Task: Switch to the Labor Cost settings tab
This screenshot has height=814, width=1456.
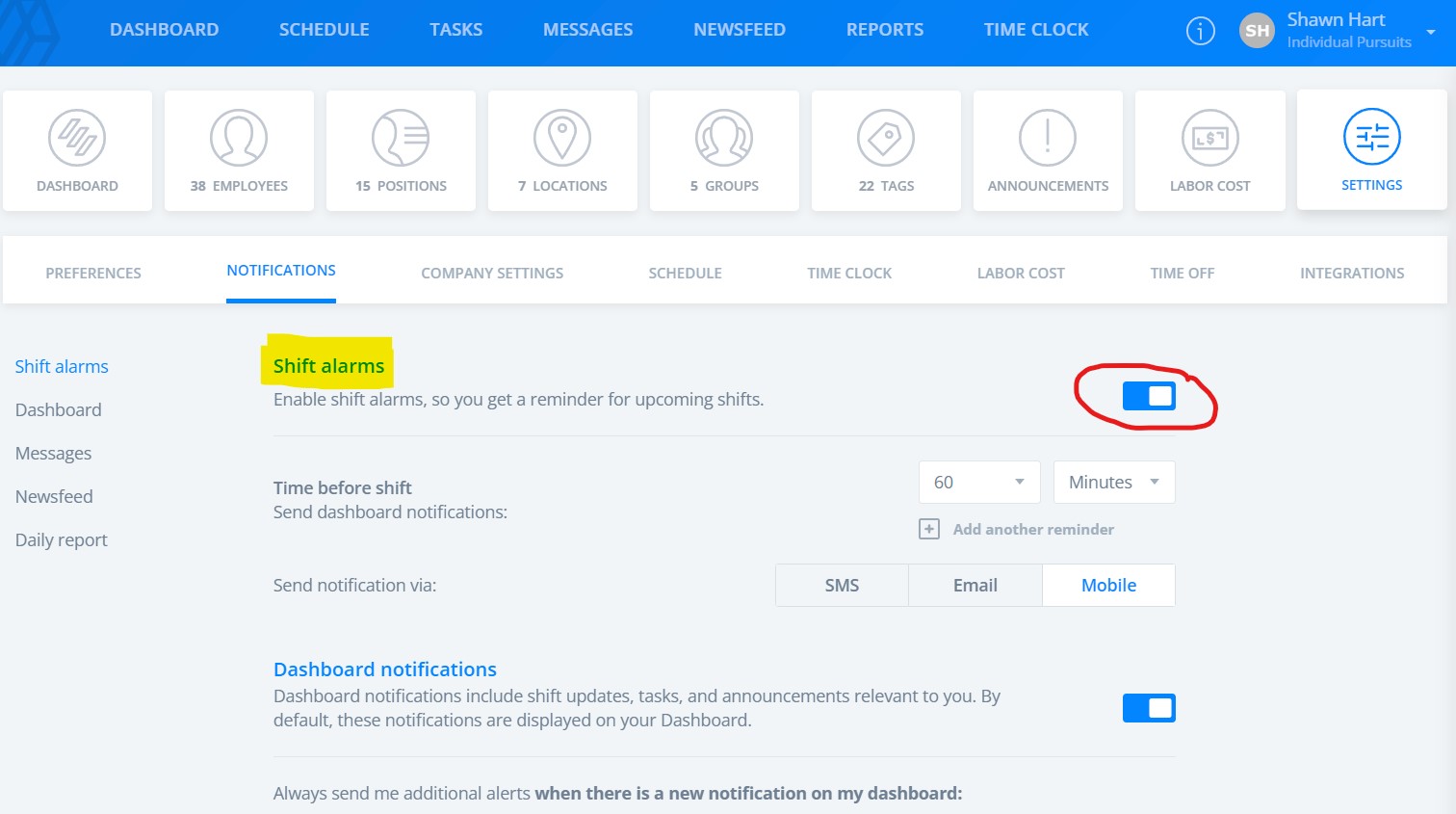Action: tap(1021, 273)
